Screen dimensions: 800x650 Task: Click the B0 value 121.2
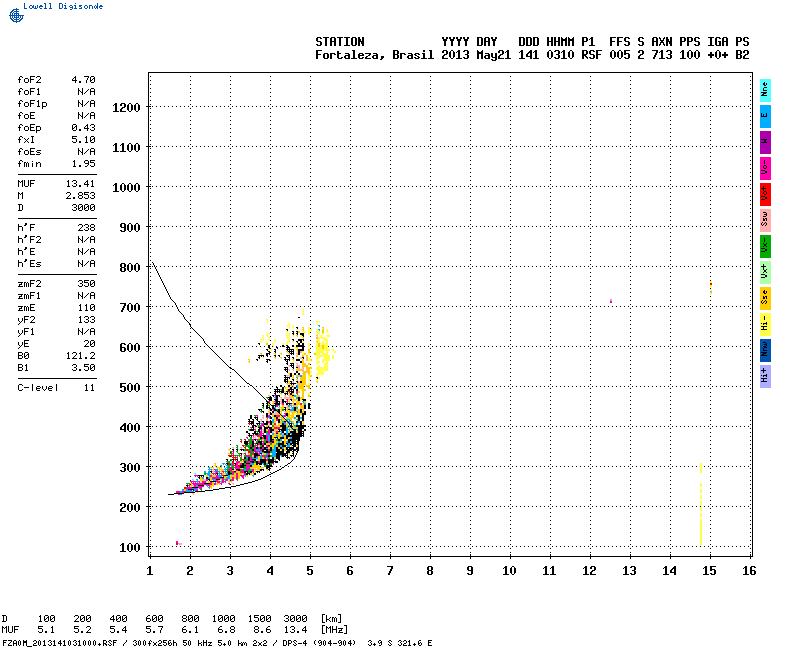(x=80, y=356)
